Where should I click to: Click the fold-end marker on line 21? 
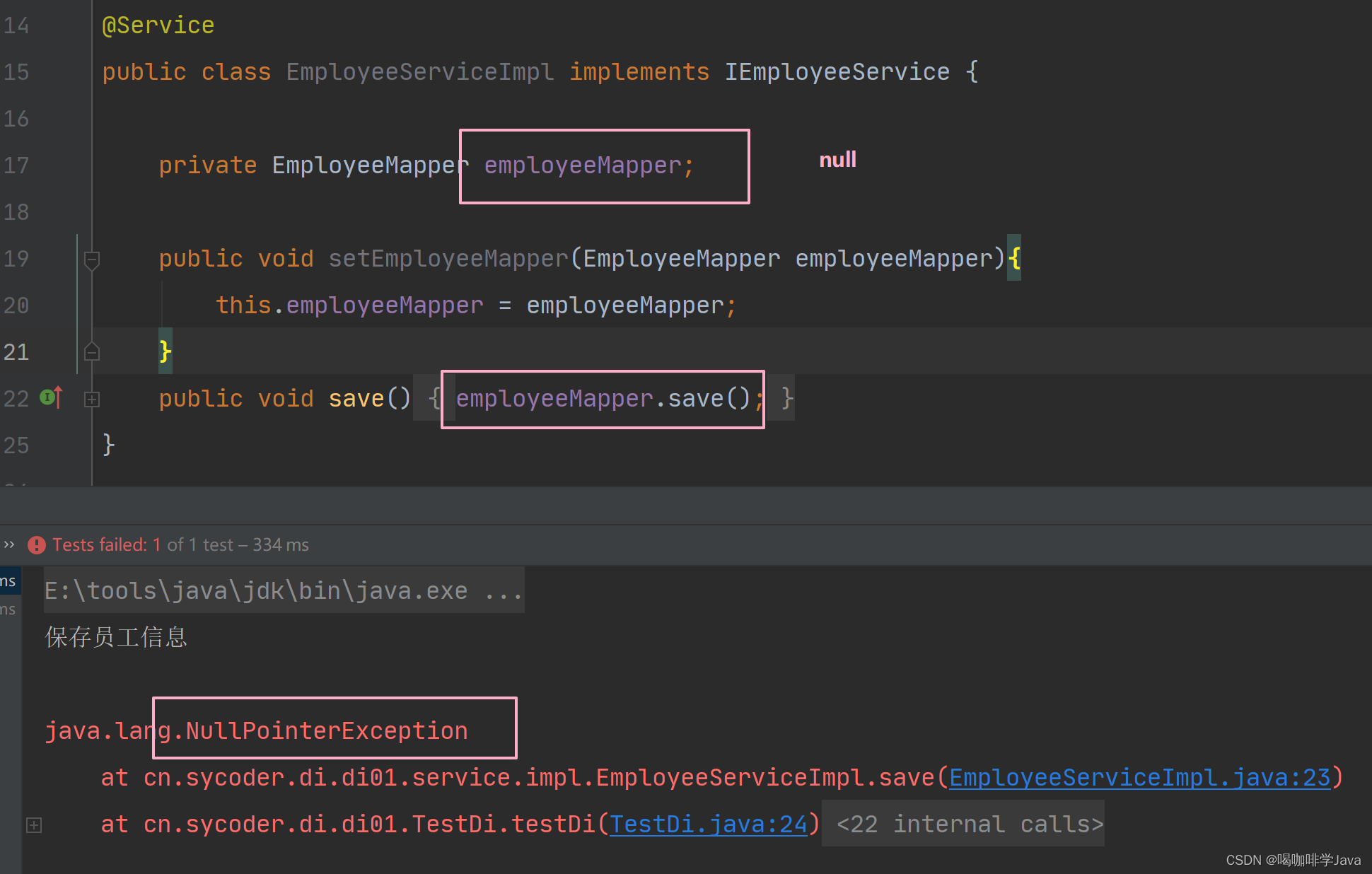91,351
